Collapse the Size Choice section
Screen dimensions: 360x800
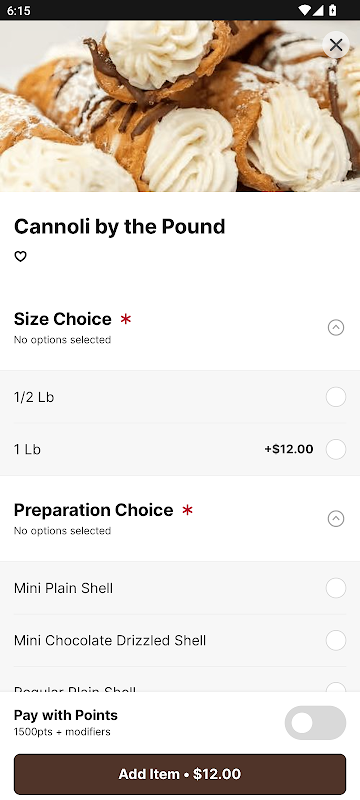[336, 328]
